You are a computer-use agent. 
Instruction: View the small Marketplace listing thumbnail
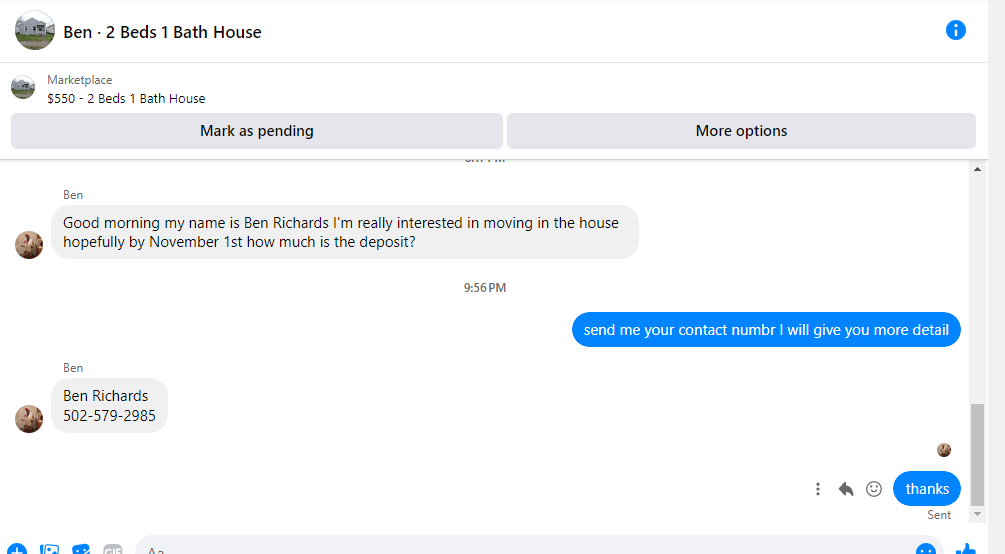click(23, 87)
